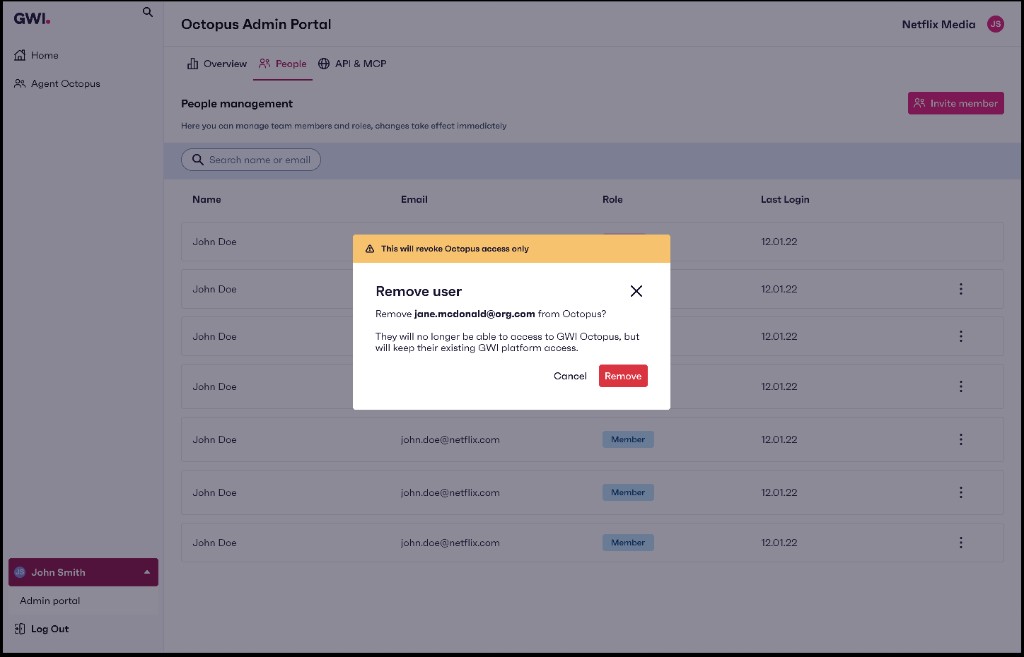Click the Invite member button
This screenshot has width=1024, height=657.
pos(955,103)
